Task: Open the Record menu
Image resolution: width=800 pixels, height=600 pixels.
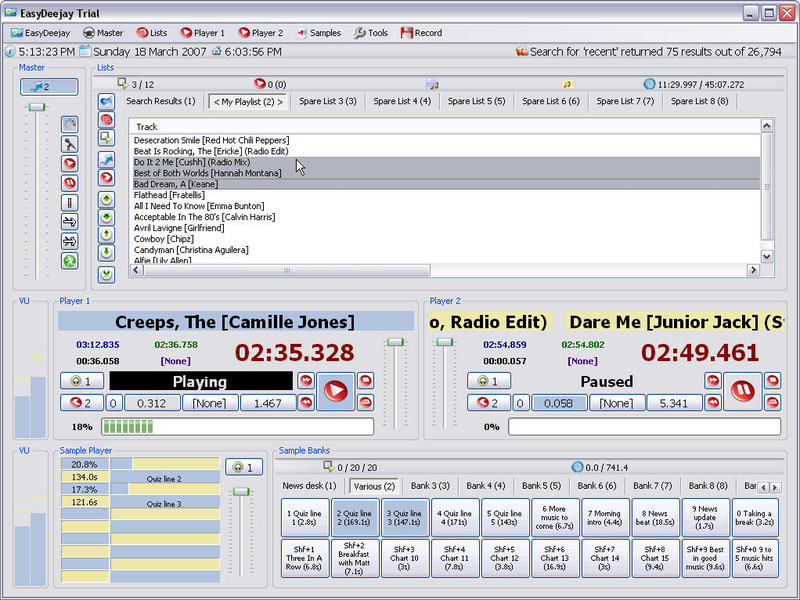Action: 421,33
